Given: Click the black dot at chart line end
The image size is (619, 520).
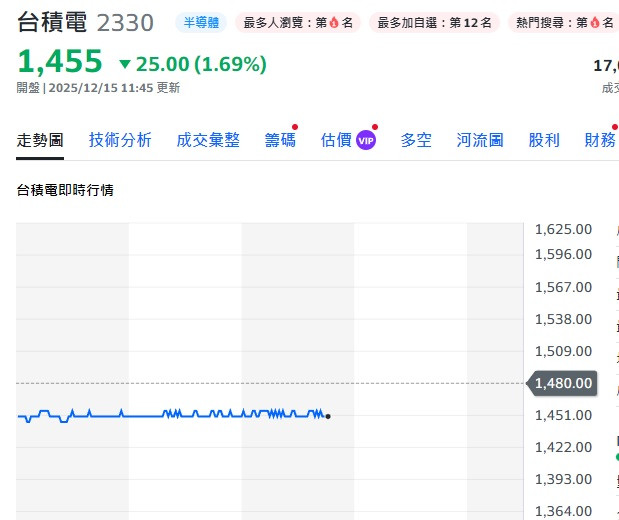Looking at the screenshot, I should [x=328, y=416].
